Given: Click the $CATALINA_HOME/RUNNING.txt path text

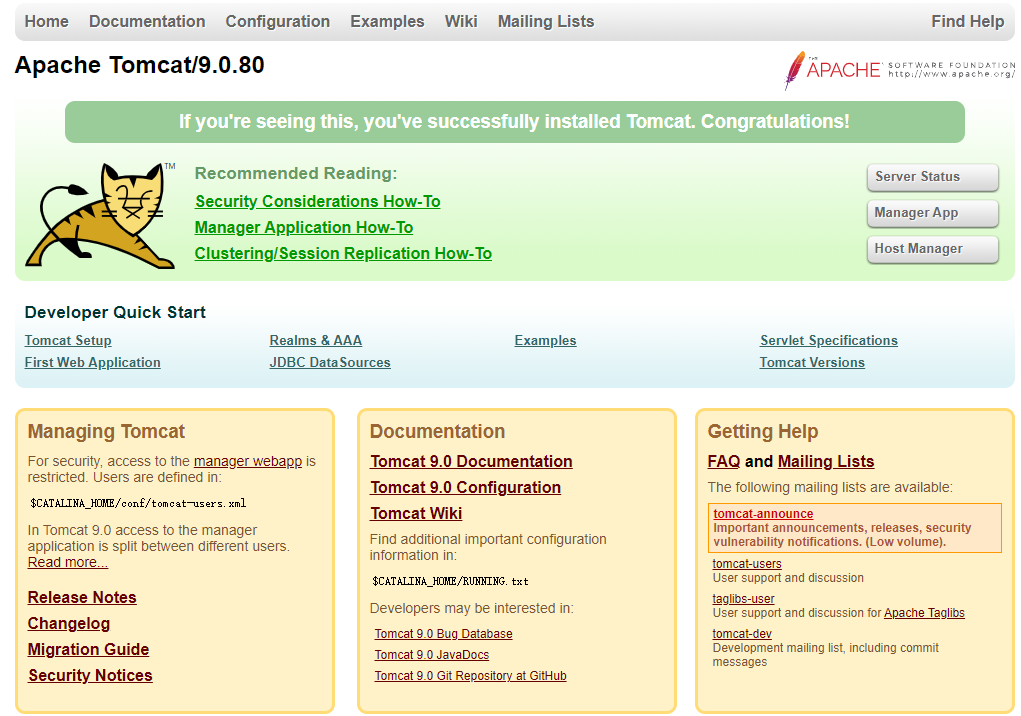Looking at the screenshot, I should click(450, 581).
